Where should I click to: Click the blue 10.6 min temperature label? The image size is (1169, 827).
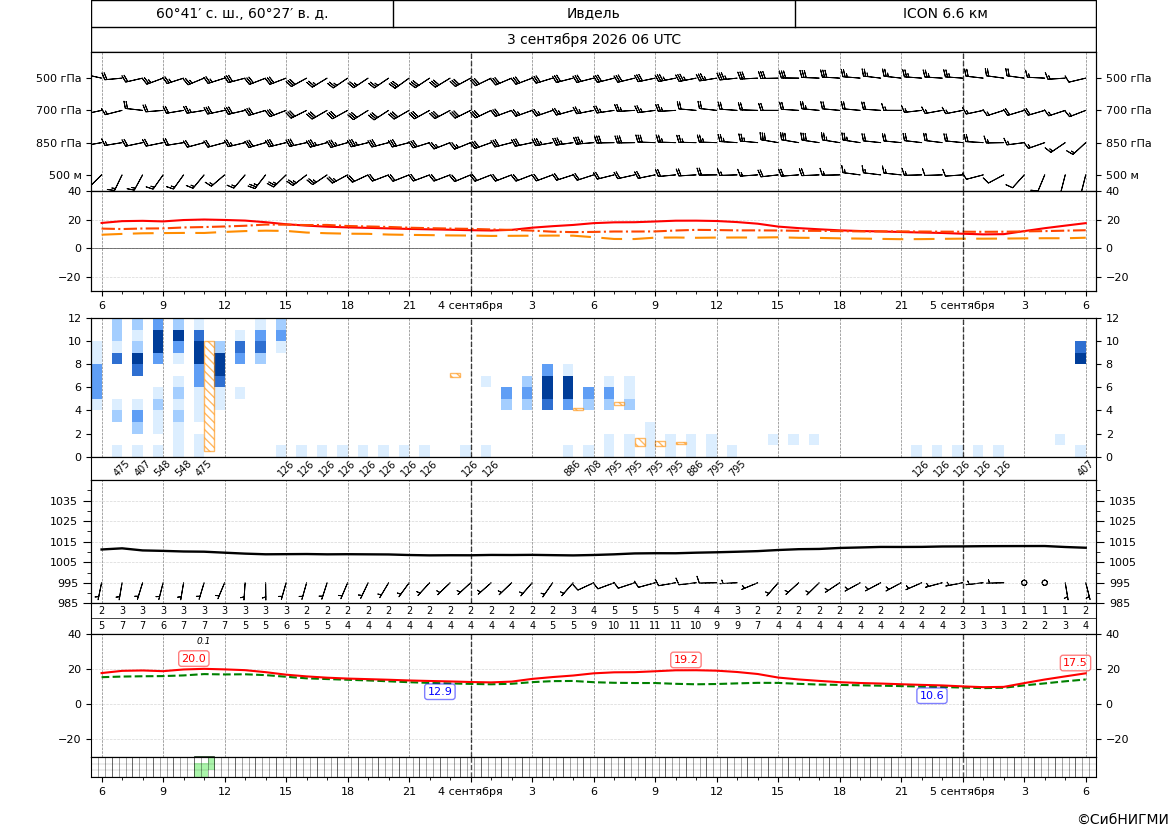pos(931,695)
